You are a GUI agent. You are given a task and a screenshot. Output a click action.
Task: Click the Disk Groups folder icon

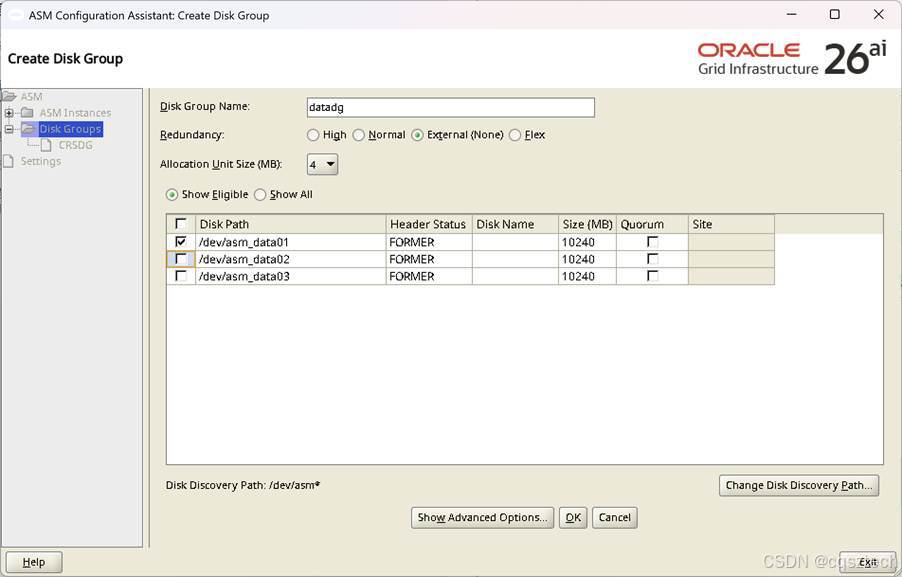tap(29, 128)
